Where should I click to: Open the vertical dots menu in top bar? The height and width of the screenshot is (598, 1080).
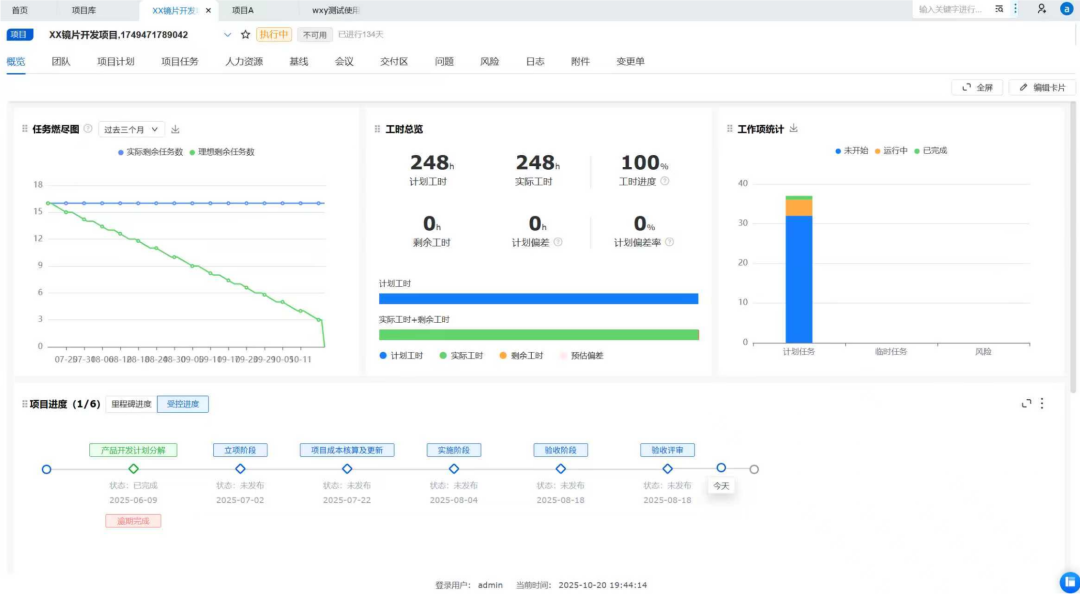pos(1016,9)
